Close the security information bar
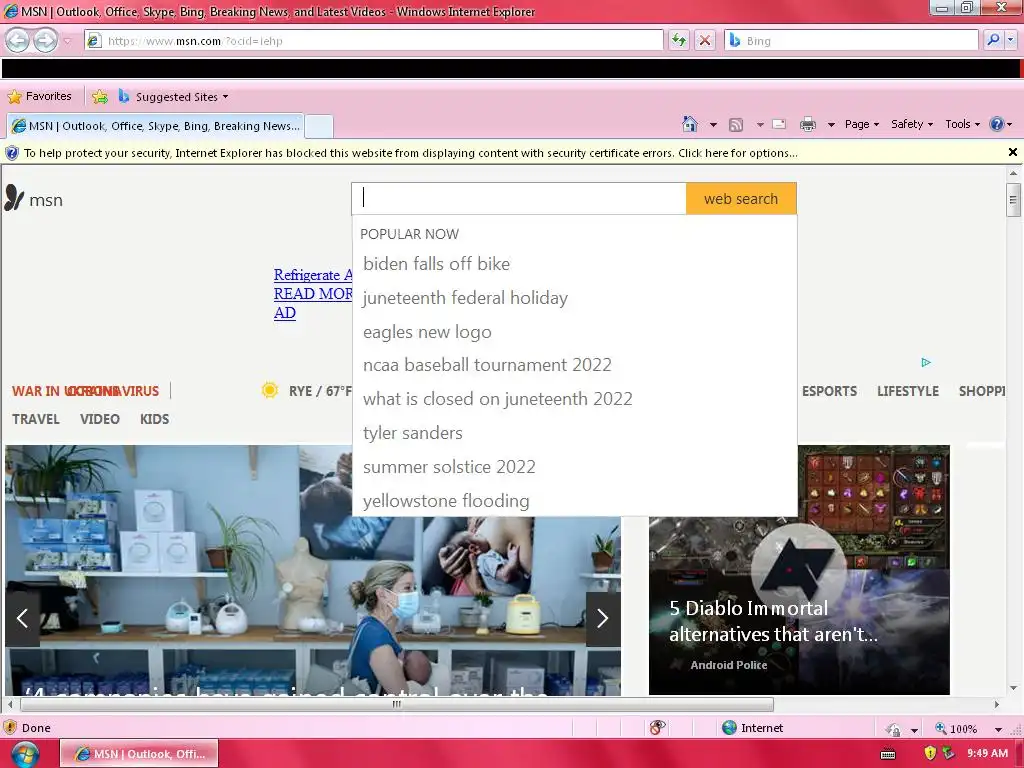The image size is (1024, 768). 1012,152
